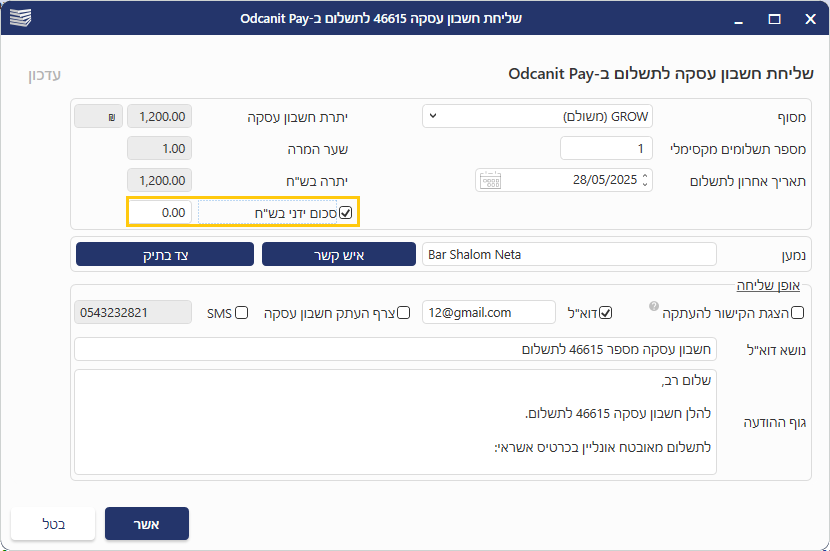Viewport: 830px width, 551px height.
Task: Toggle the סכום ידני בש"ח checkbox
Action: [x=346, y=213]
